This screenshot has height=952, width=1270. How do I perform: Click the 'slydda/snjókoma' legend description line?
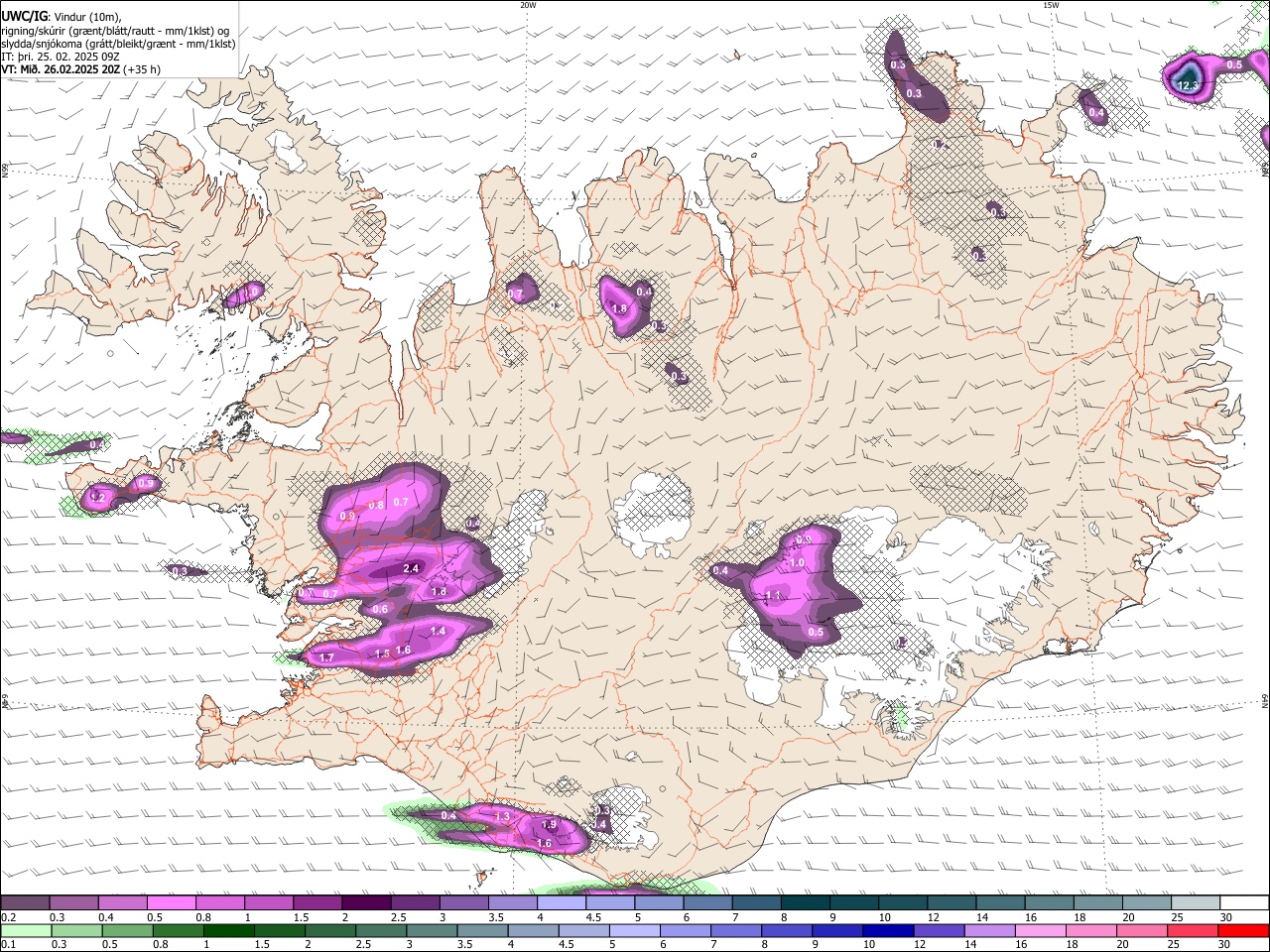click(x=118, y=44)
